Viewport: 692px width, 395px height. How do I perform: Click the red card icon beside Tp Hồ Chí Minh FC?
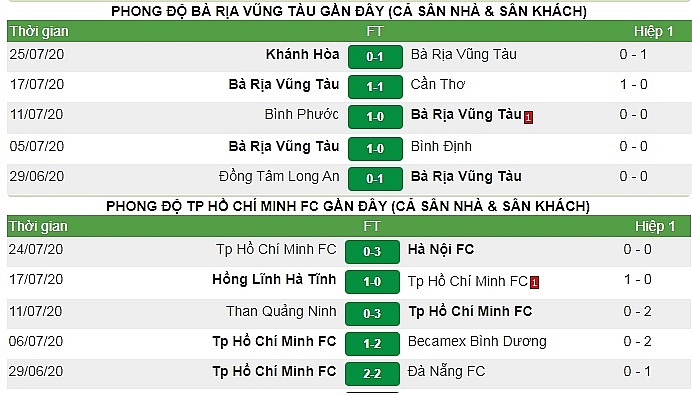pos(534,282)
